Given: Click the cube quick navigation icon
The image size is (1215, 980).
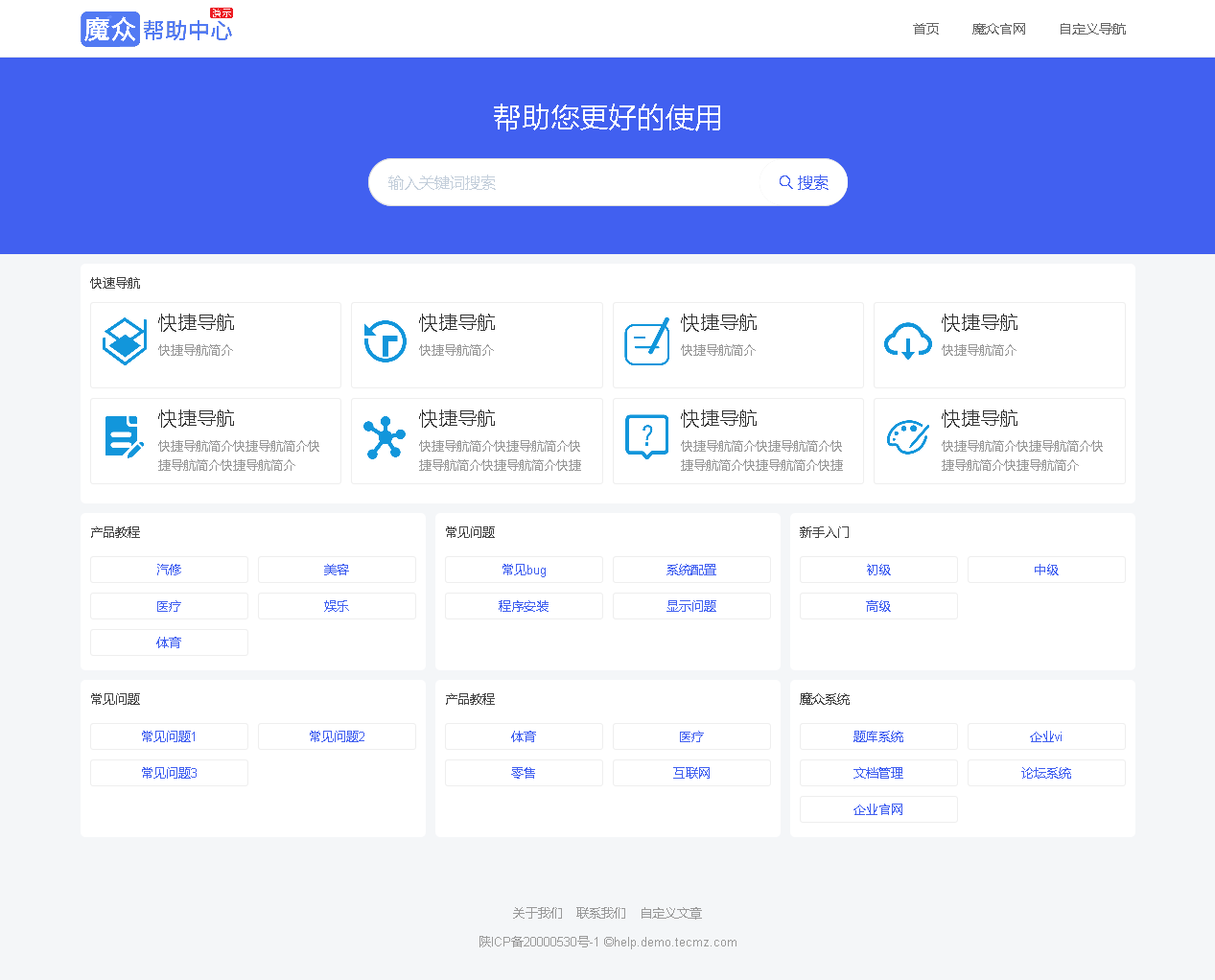Looking at the screenshot, I should tap(124, 340).
